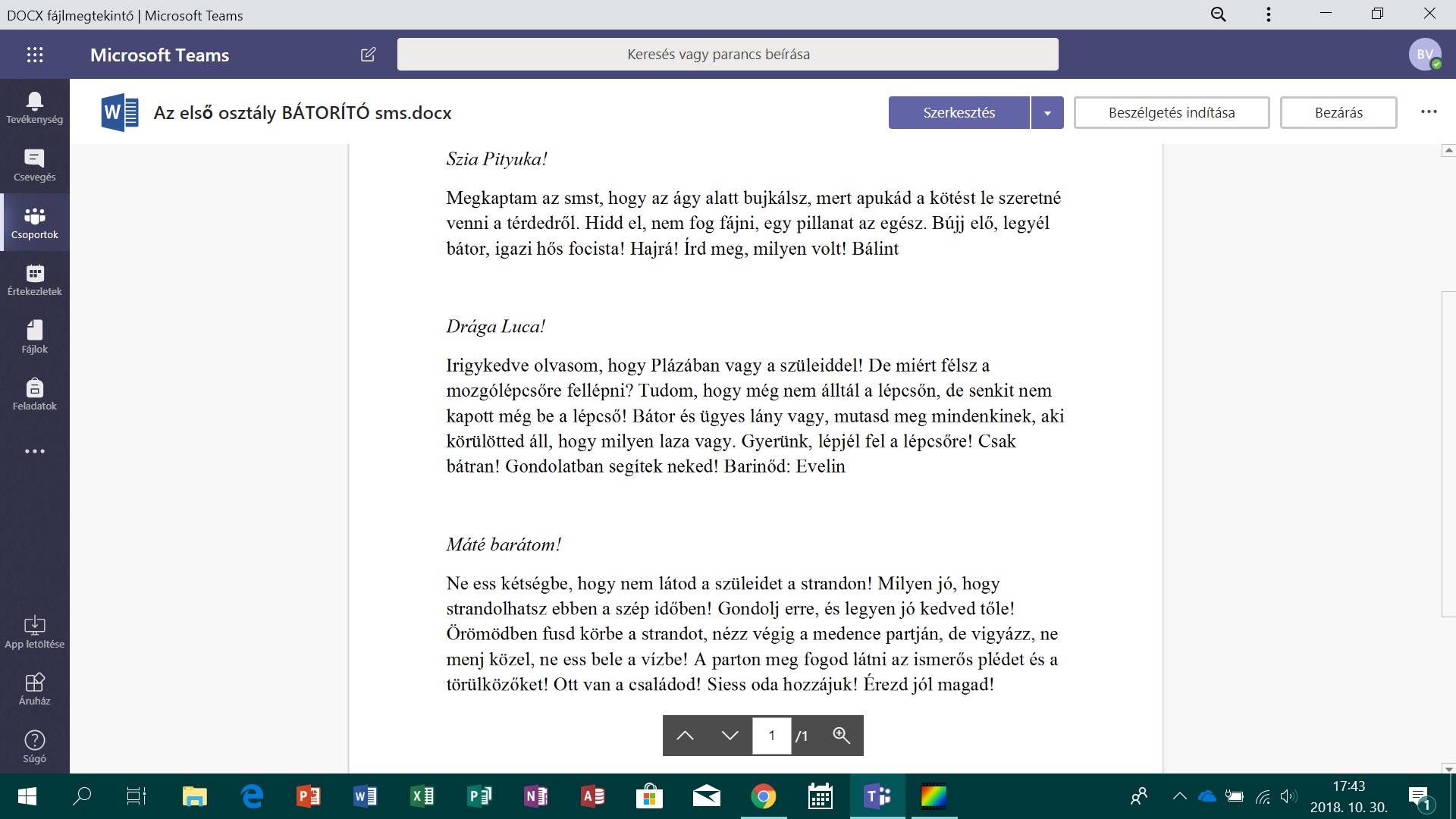Click volume speaker tray icon
Image resolution: width=1456 pixels, height=819 pixels.
[x=1288, y=796]
